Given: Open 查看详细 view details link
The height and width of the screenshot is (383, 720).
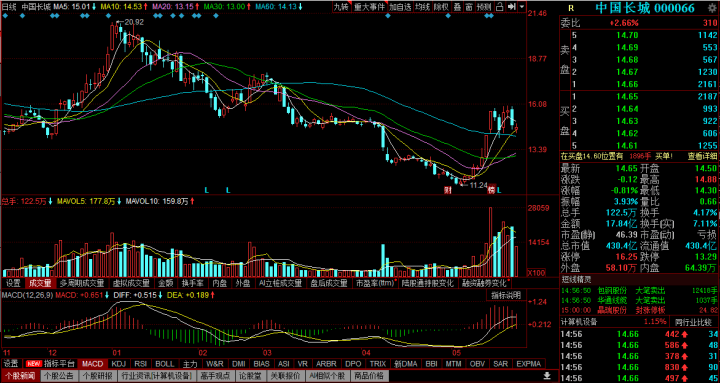Looking at the screenshot, I should pos(702,156).
